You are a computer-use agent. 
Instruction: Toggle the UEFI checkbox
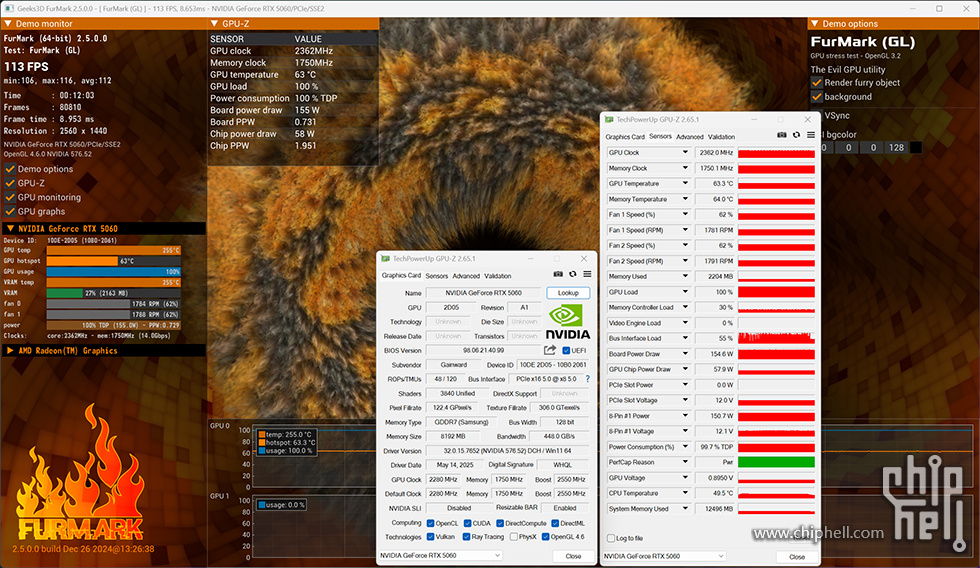point(566,351)
